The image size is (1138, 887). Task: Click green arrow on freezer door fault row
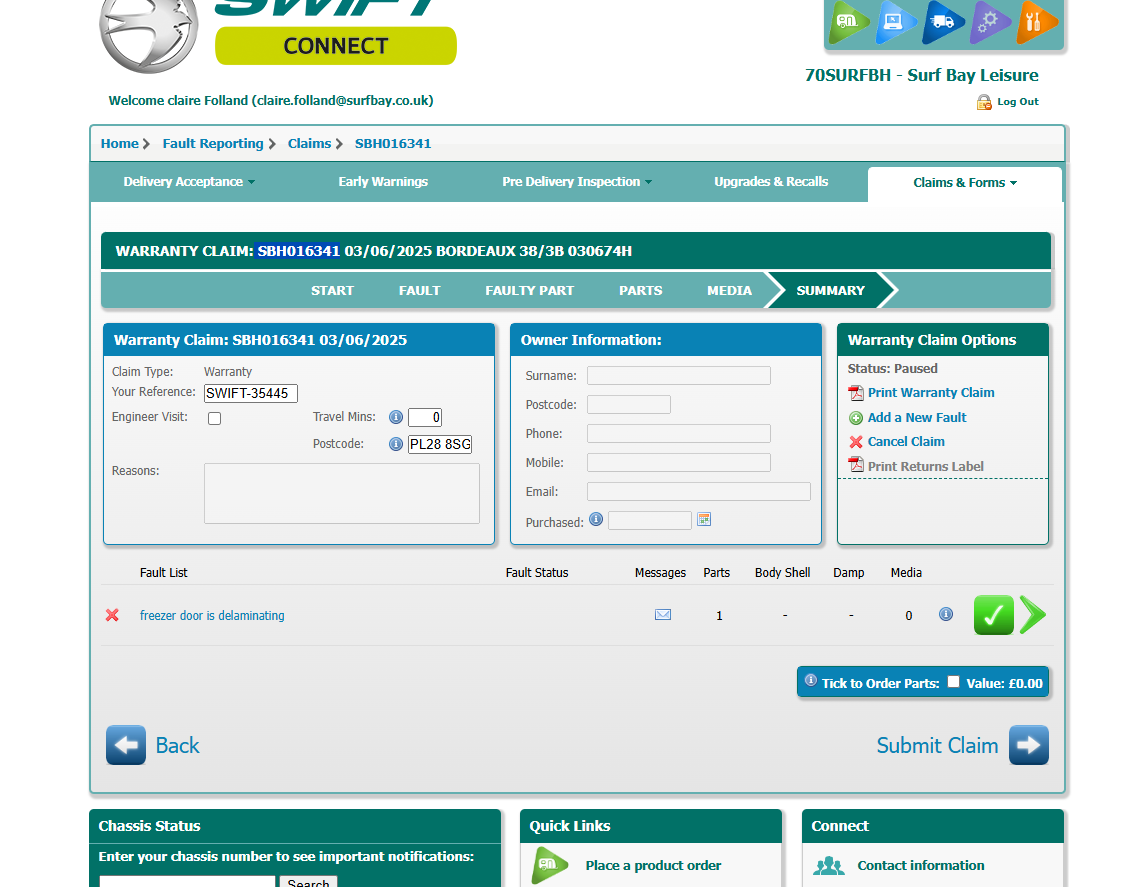click(x=1033, y=615)
